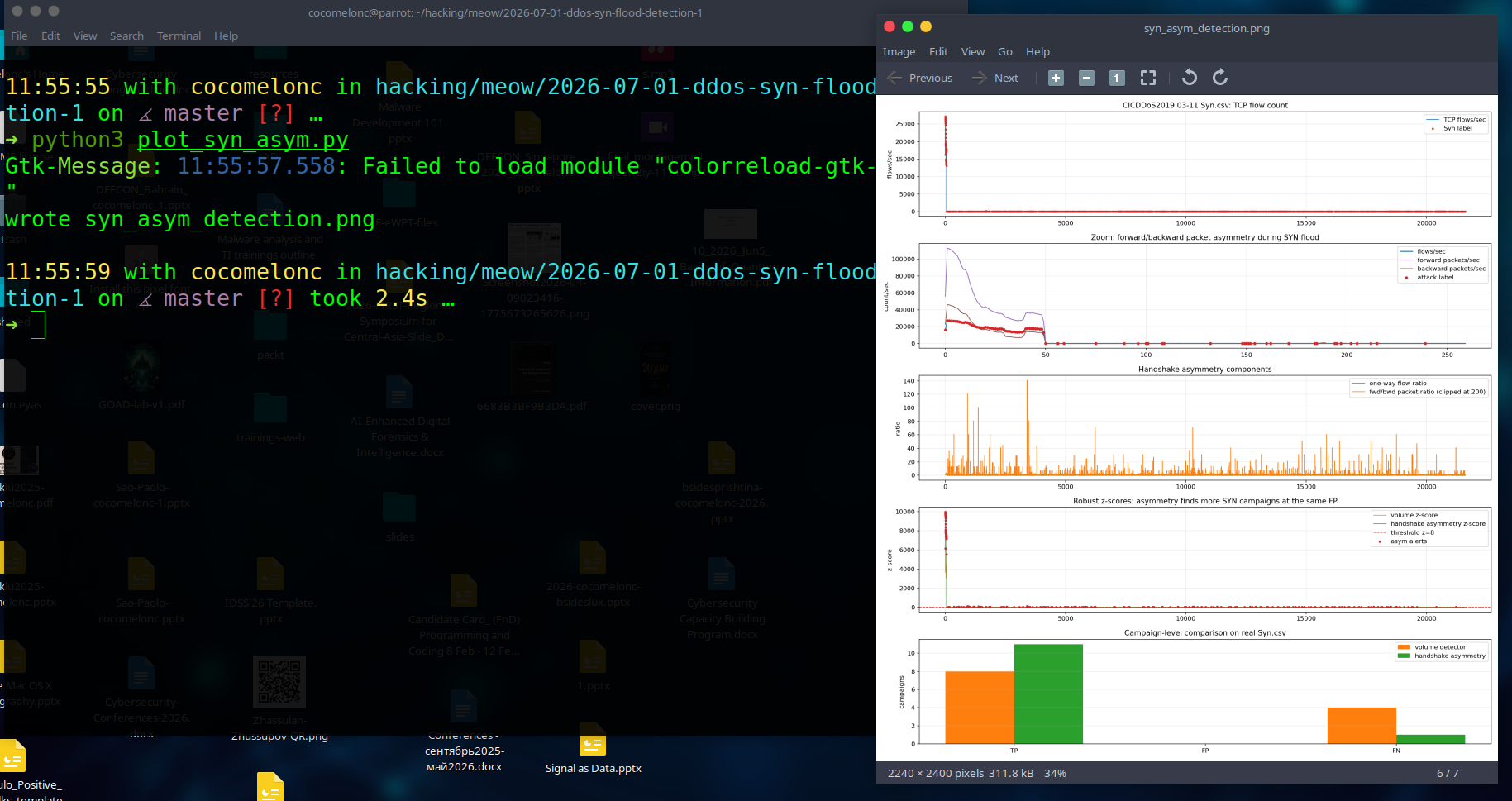Click plot_syn_asym.py underlined filename in terminal
1512x801 pixels.
pyautogui.click(x=243, y=140)
